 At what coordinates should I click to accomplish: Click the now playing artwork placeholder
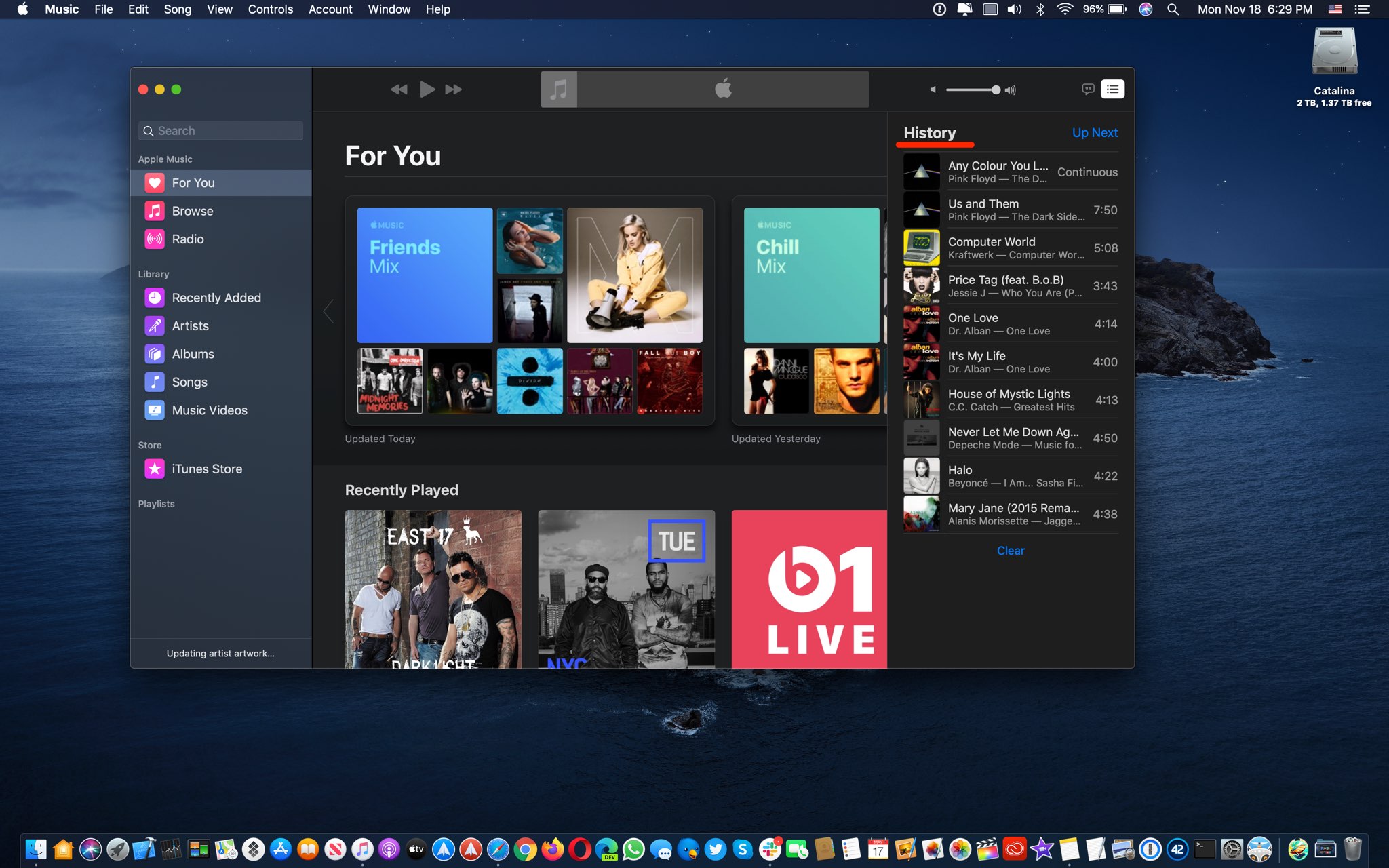coord(559,90)
